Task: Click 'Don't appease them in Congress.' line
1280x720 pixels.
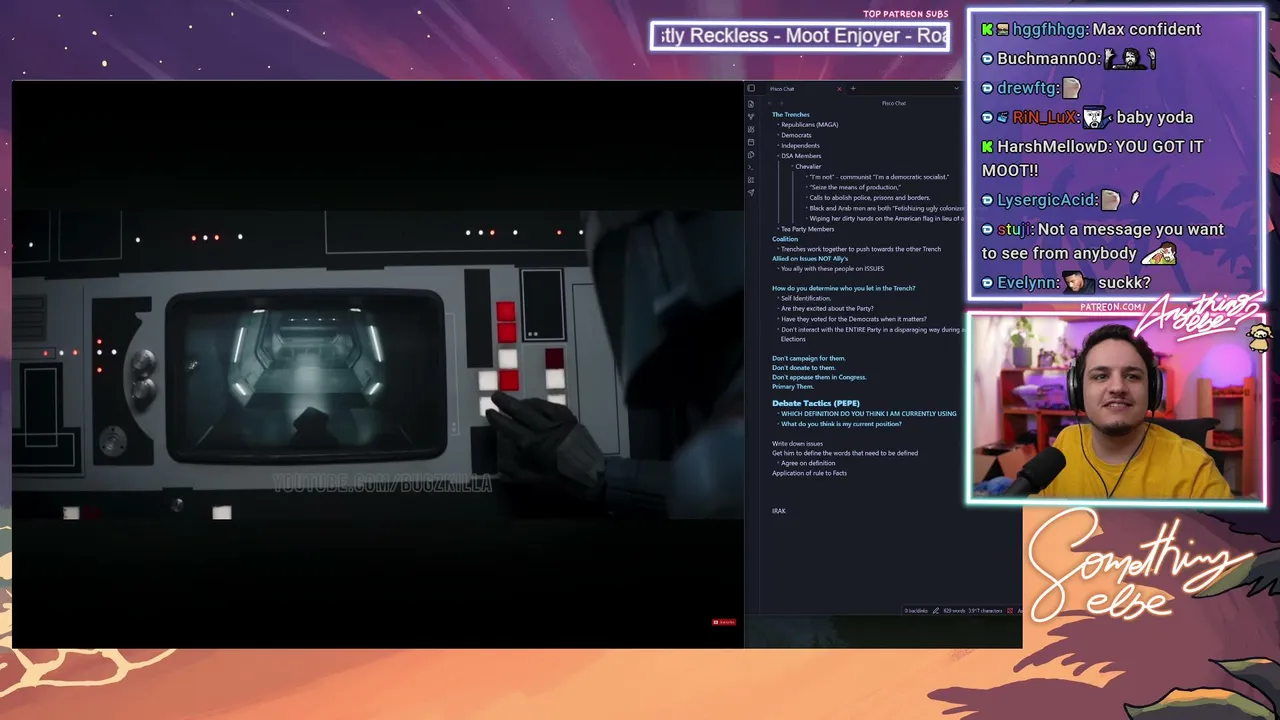Action: tap(819, 377)
